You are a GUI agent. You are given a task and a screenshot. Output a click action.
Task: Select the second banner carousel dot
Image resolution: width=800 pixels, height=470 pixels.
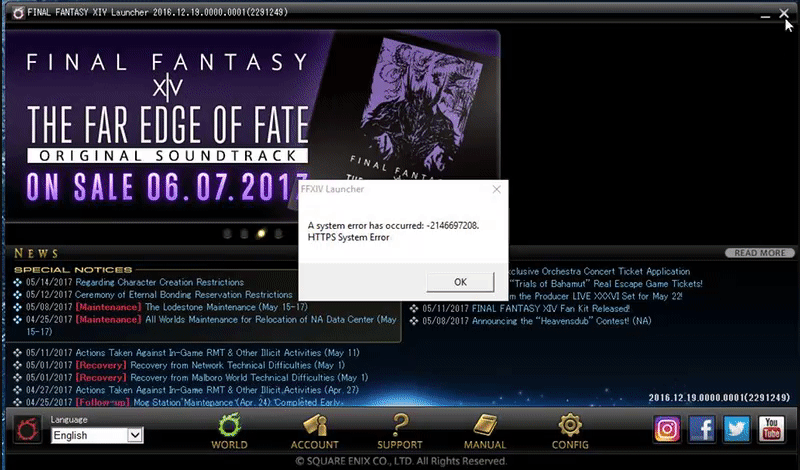click(244, 234)
